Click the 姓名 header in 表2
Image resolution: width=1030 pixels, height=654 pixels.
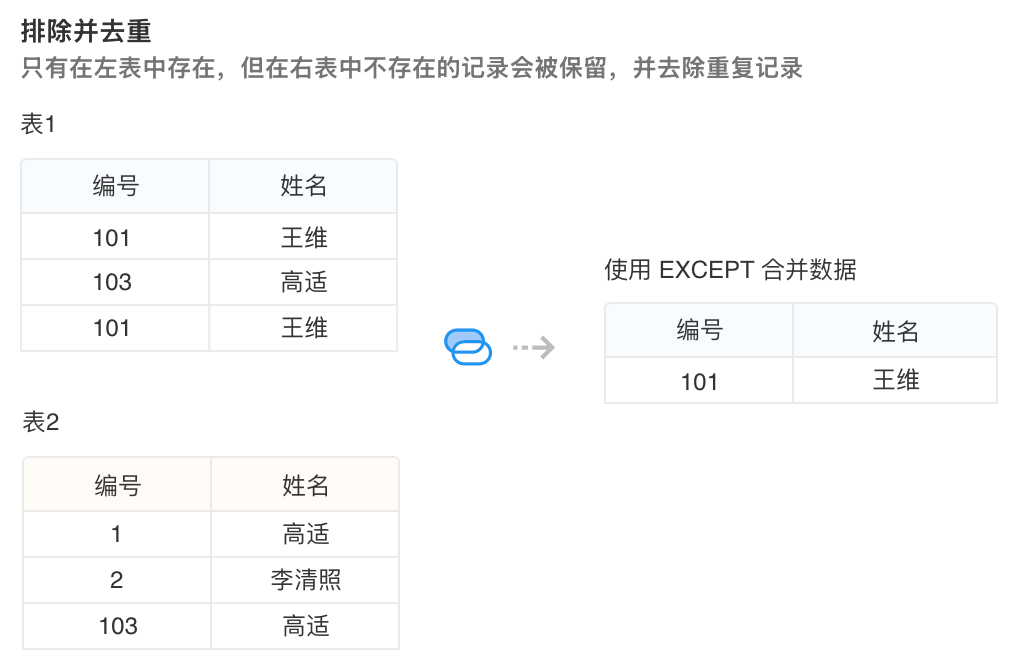305,486
